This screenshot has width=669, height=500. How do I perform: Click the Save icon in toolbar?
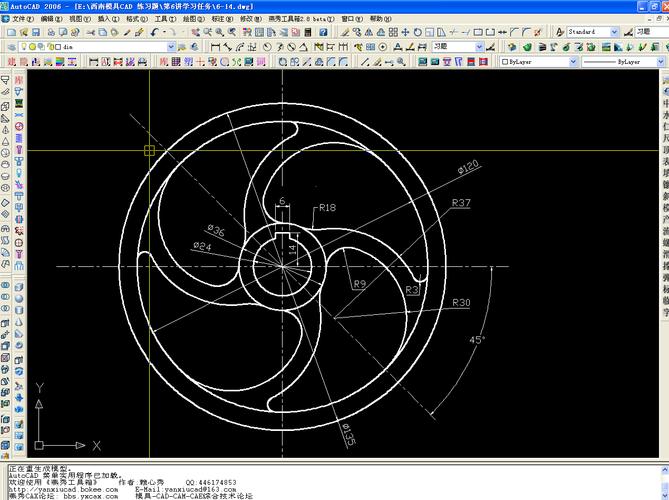pos(33,32)
